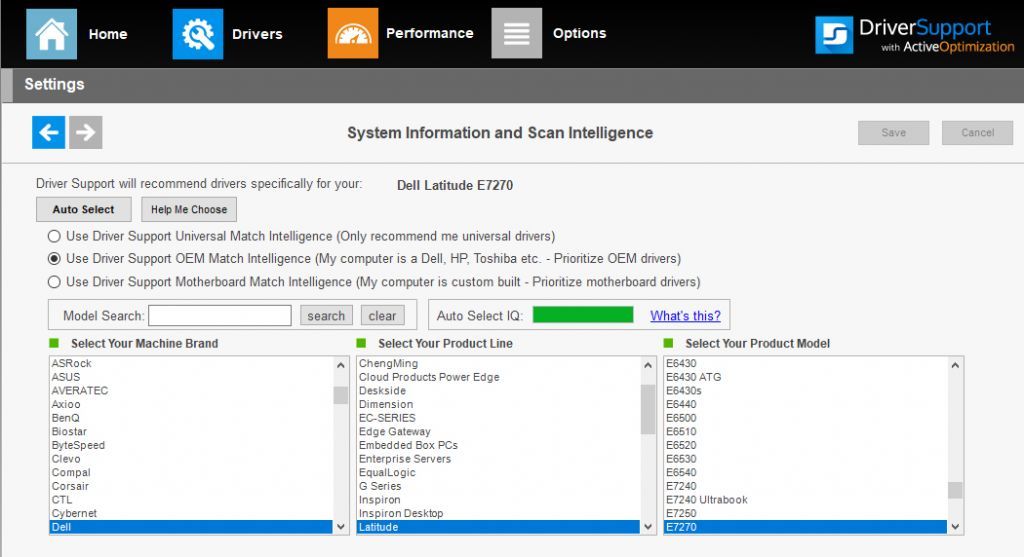Focus the Model Search input field
Viewport: 1024px width, 557px height.
click(219, 316)
